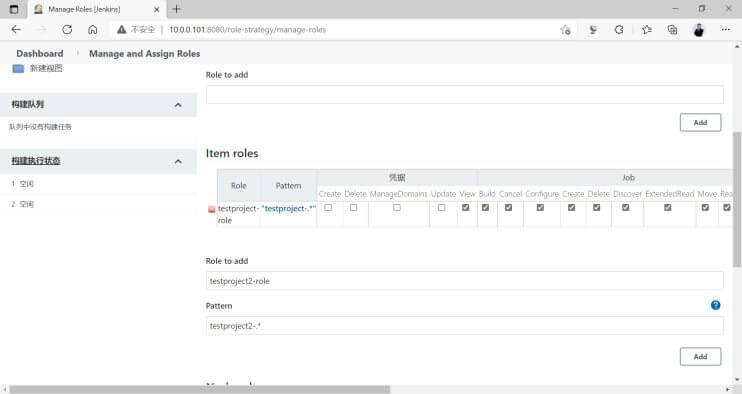Toggle credentials View checkbox for testproject-role
The width and height of the screenshot is (742, 394).
pos(466,208)
